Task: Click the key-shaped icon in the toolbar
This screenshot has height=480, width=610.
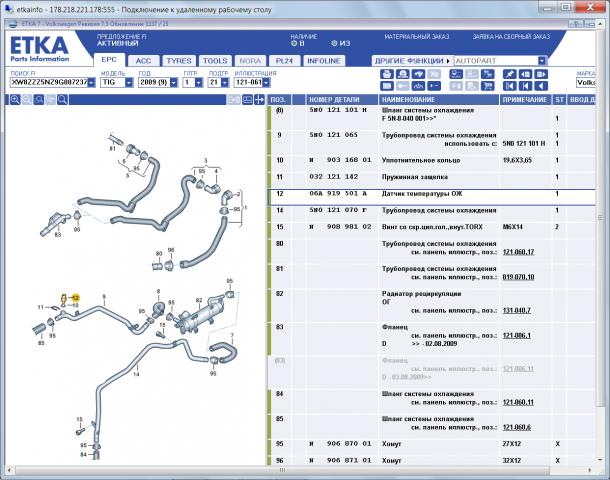Action: coord(434,86)
